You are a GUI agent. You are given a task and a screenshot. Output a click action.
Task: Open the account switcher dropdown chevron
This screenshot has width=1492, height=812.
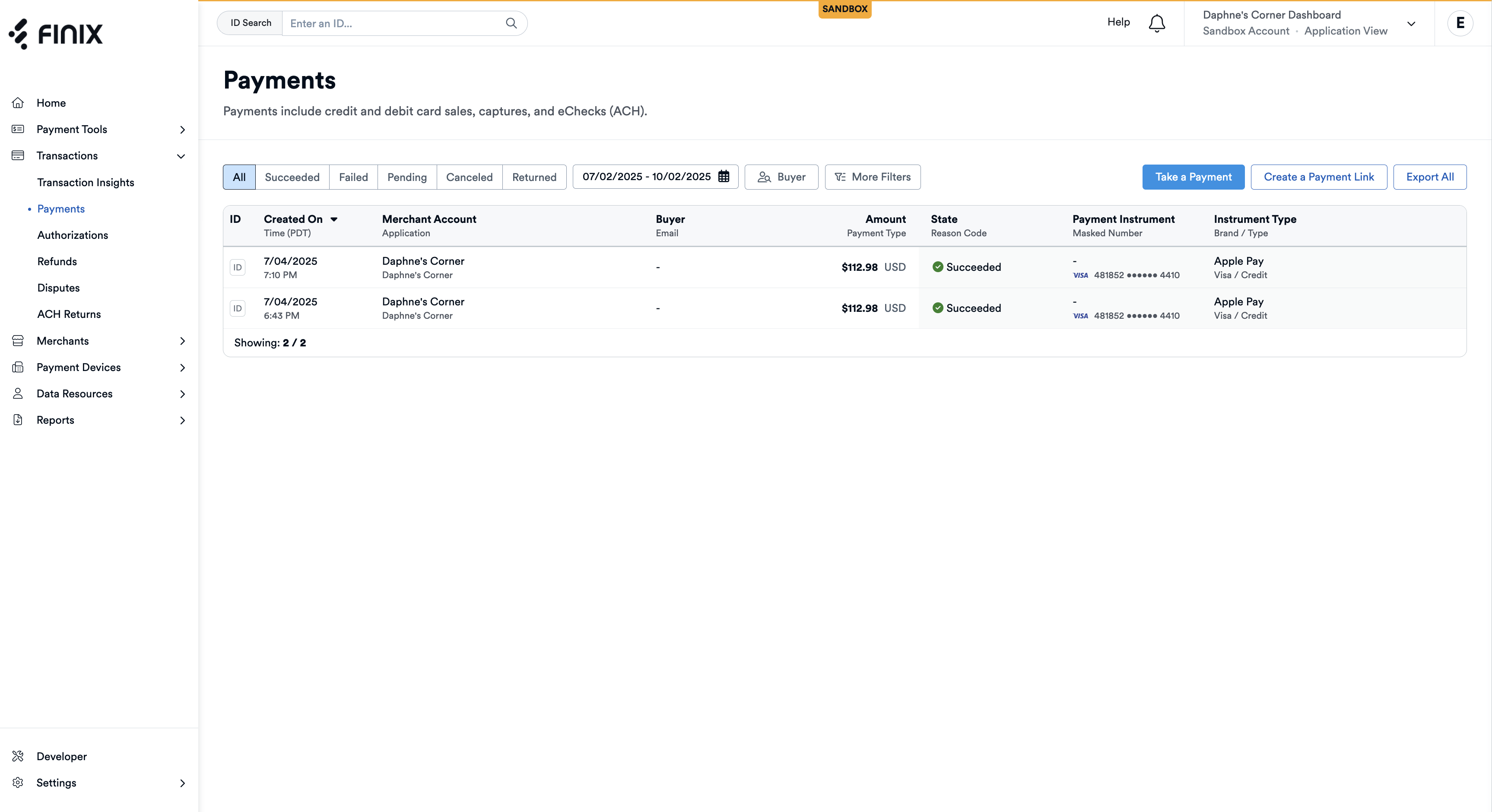1411,23
